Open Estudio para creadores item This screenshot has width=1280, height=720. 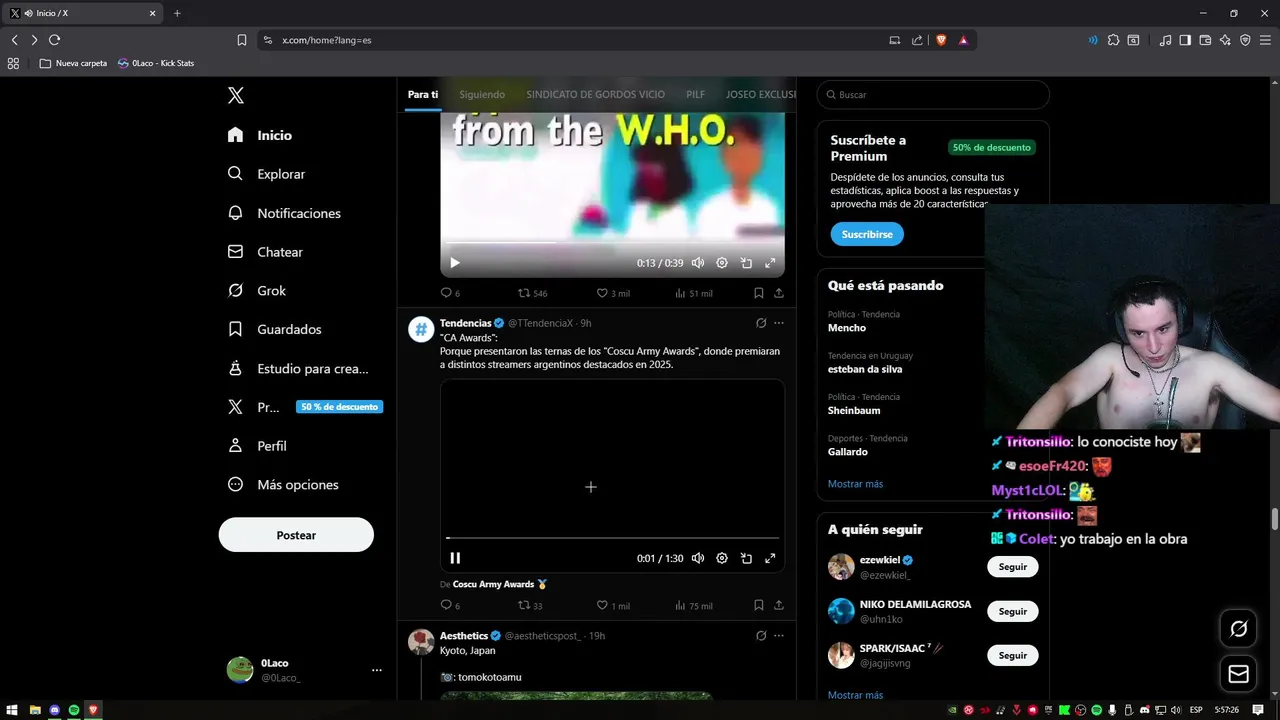pos(298,368)
